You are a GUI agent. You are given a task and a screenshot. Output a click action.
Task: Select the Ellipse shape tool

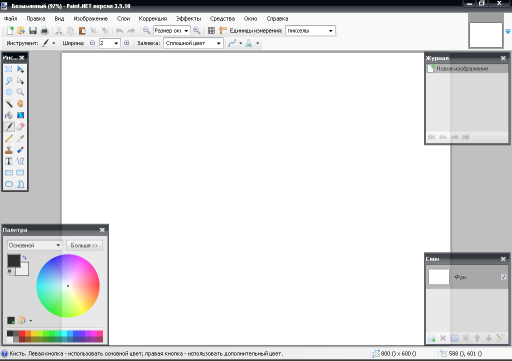[x=9, y=184]
